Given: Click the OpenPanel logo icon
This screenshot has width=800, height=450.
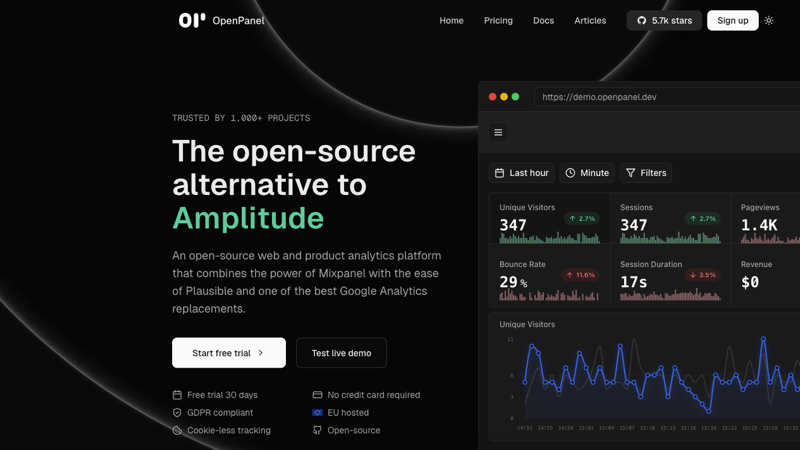Looking at the screenshot, I should click(192, 20).
